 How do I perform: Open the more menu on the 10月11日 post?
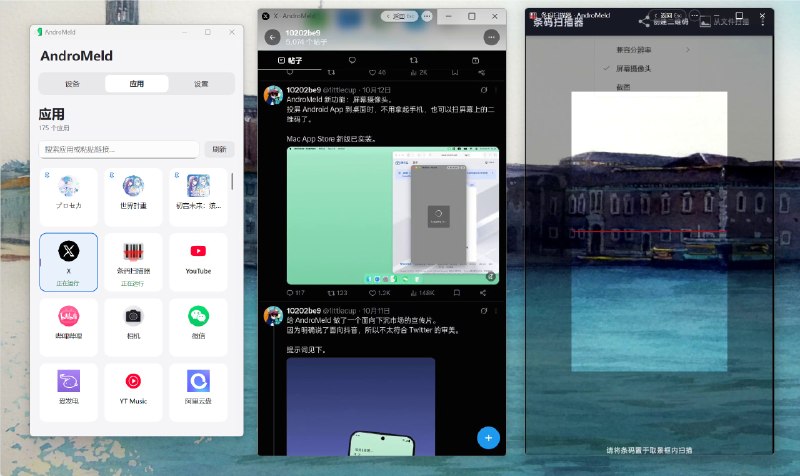coord(496,311)
